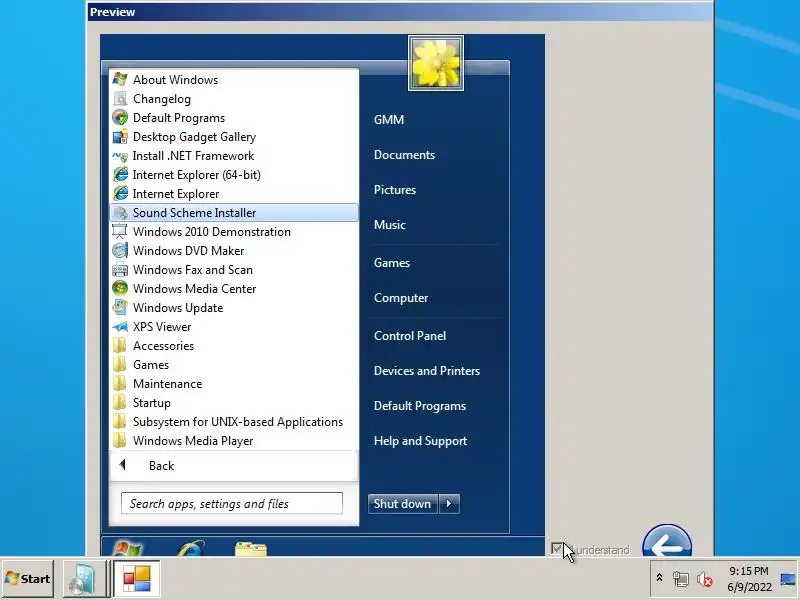The image size is (800, 600).
Task: Open Games in the right pane
Action: [392, 263]
